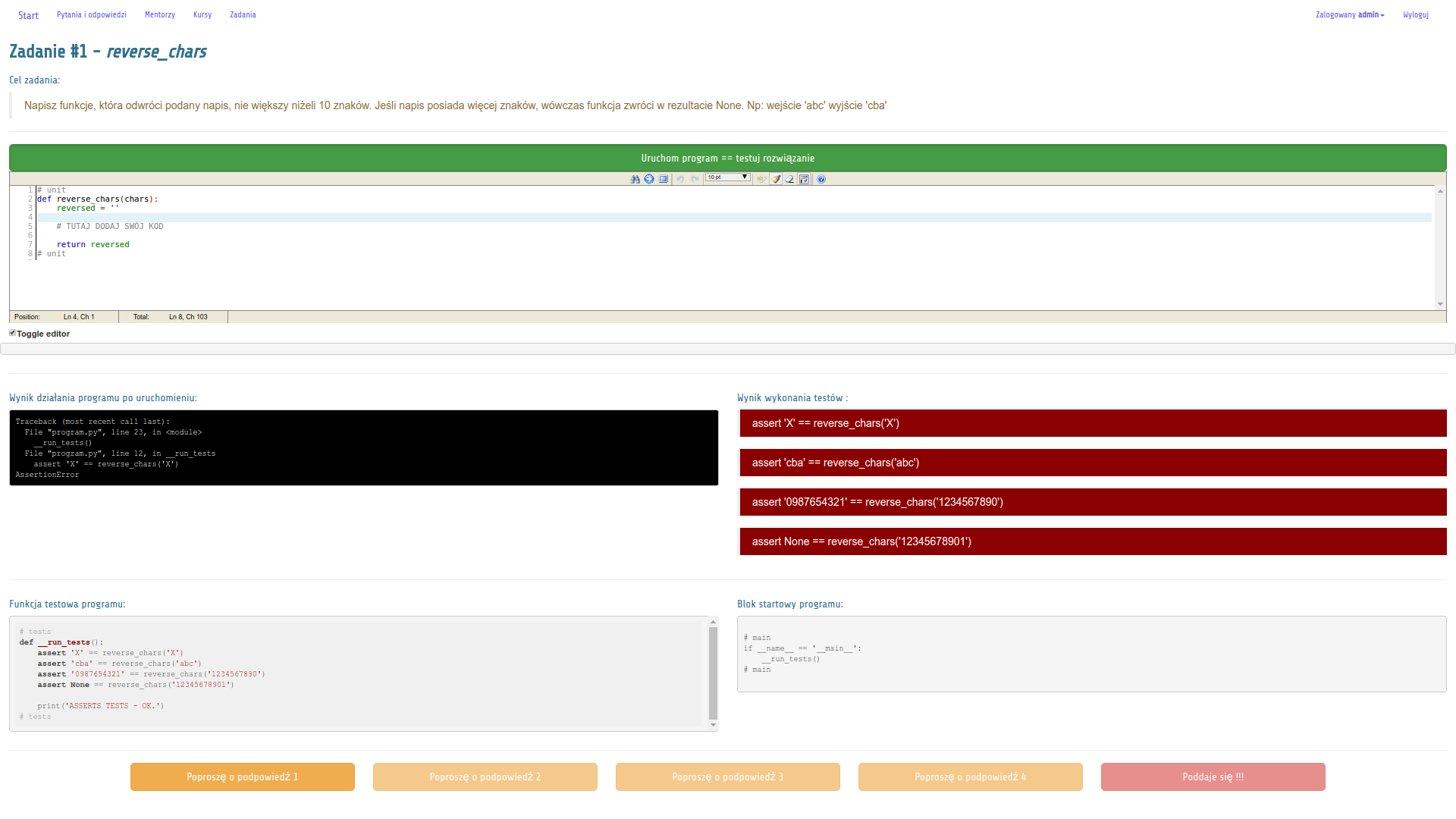Screen dimensions: 1456x819
Task: Click Uruchom program testuj rozwiązanie button
Action: pos(728,158)
